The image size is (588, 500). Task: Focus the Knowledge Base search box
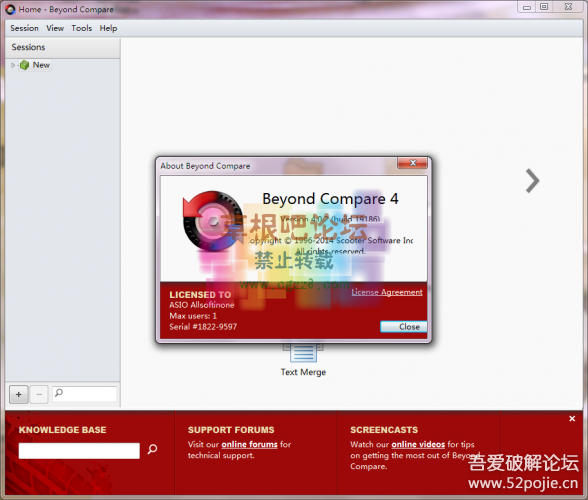click(x=79, y=450)
